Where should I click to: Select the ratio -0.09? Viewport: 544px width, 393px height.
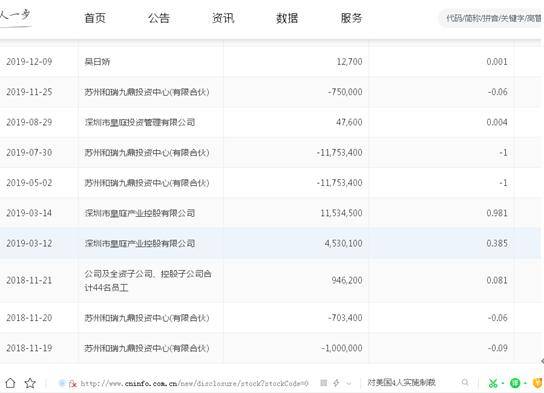click(x=498, y=348)
